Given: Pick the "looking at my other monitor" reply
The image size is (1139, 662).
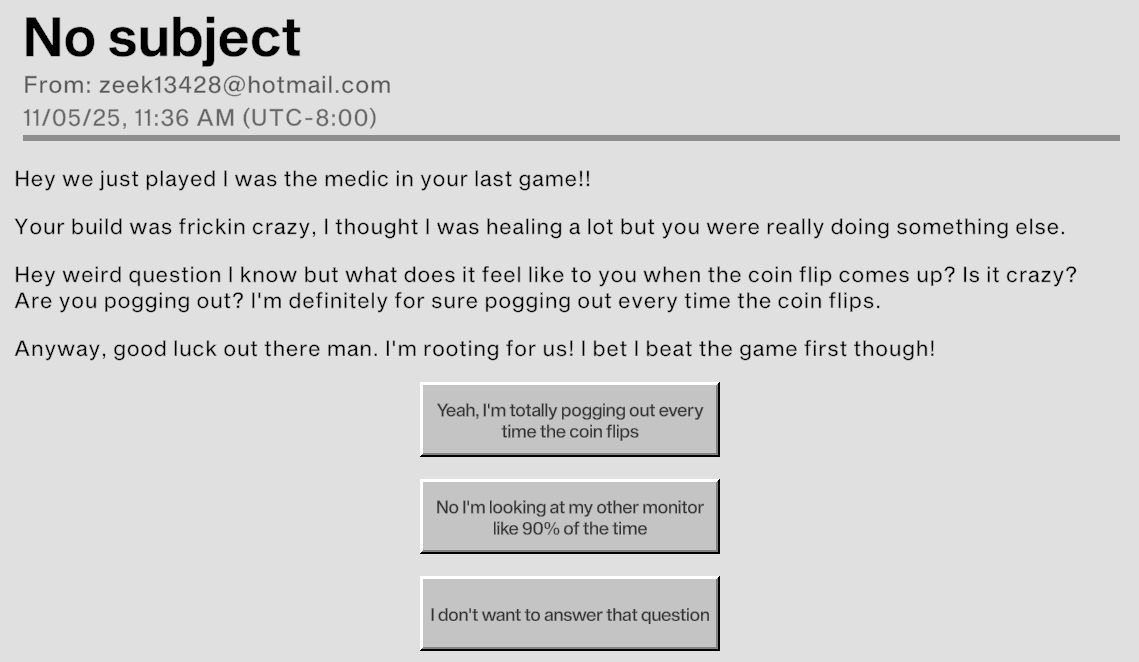Looking at the screenshot, I should click(569, 517).
